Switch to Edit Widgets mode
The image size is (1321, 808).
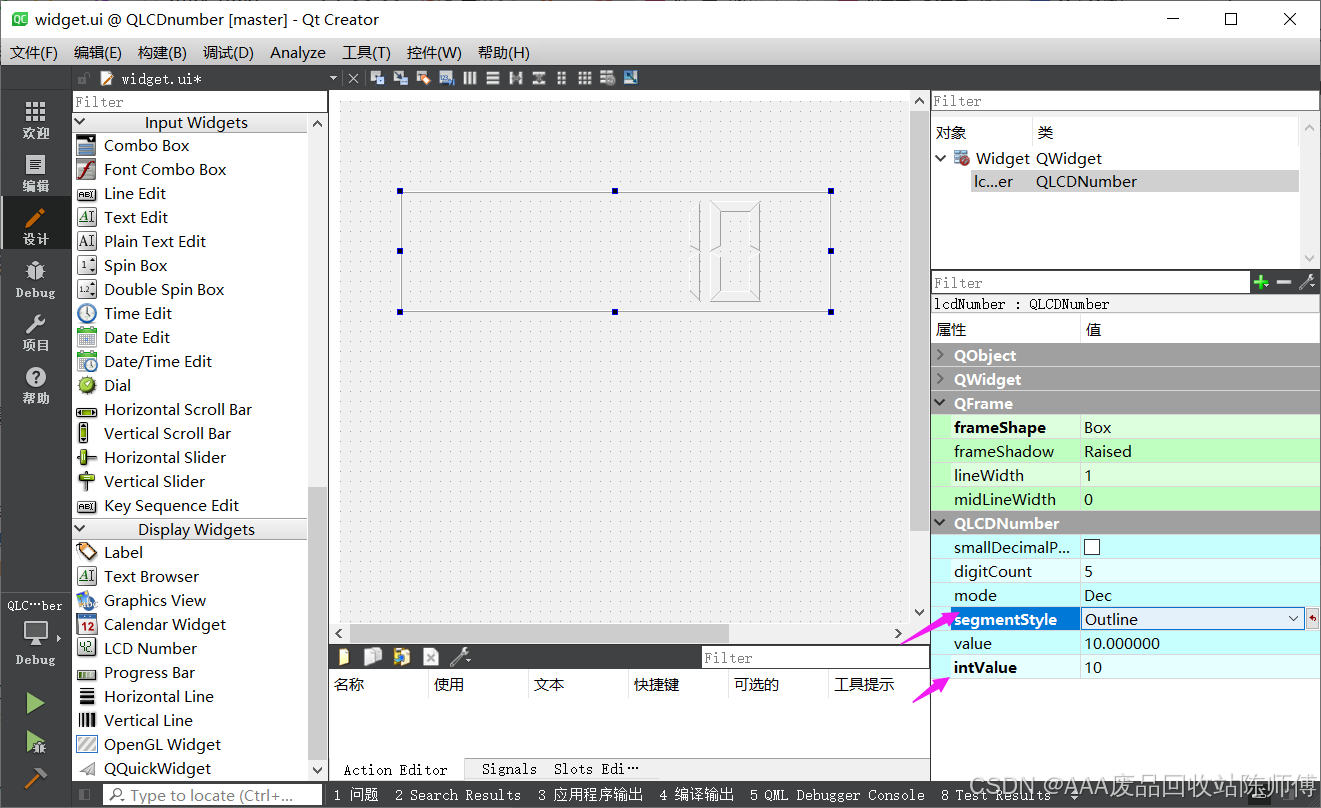tap(377, 78)
